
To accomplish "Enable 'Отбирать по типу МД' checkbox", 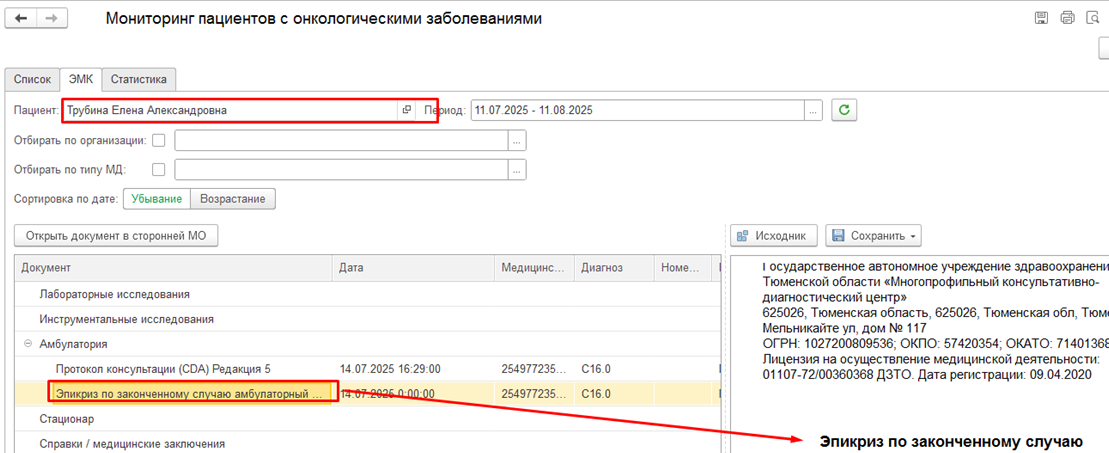I will [158, 170].
